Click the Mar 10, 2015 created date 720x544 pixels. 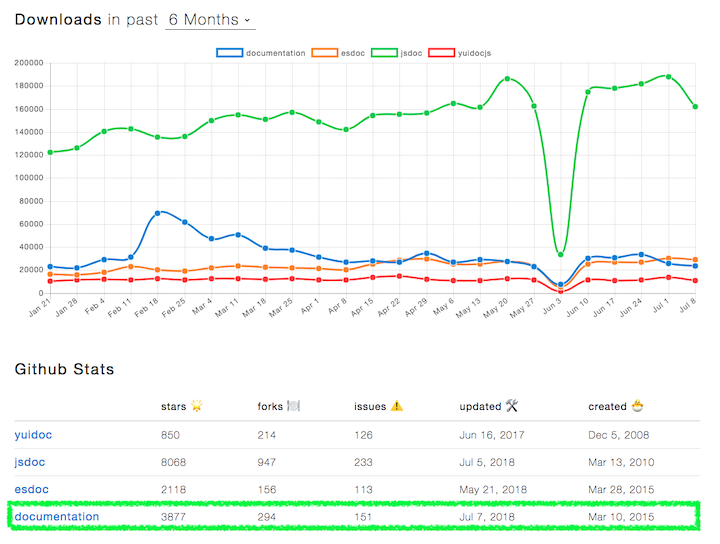(x=621, y=517)
